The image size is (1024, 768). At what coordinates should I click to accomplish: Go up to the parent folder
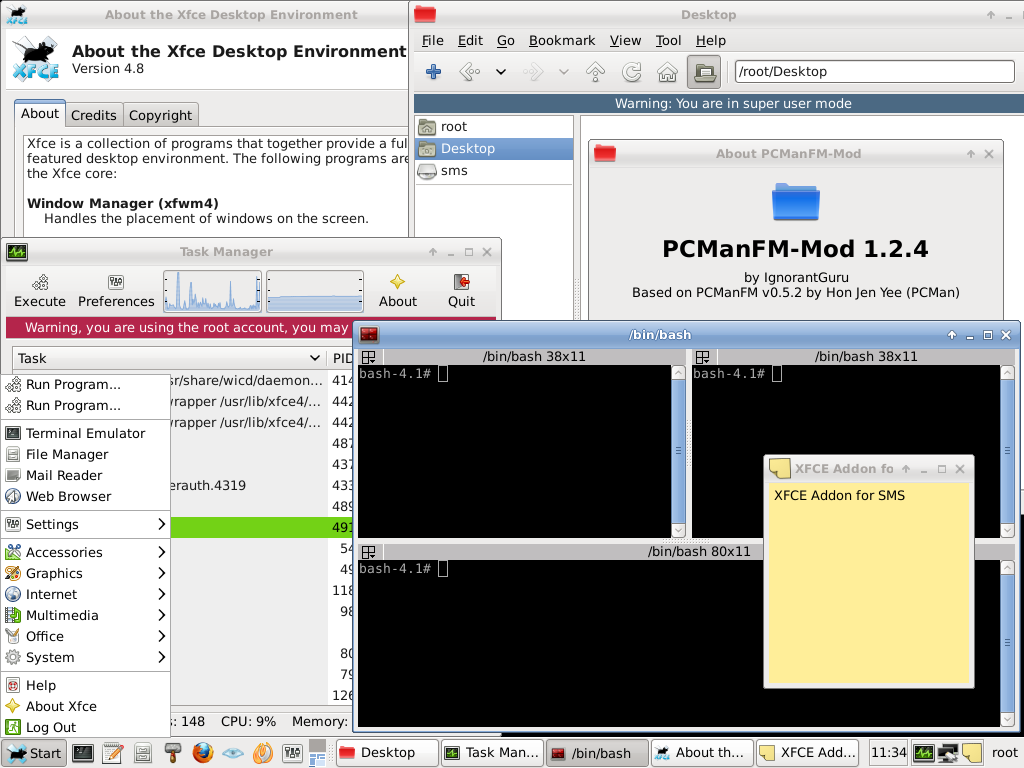tap(596, 72)
